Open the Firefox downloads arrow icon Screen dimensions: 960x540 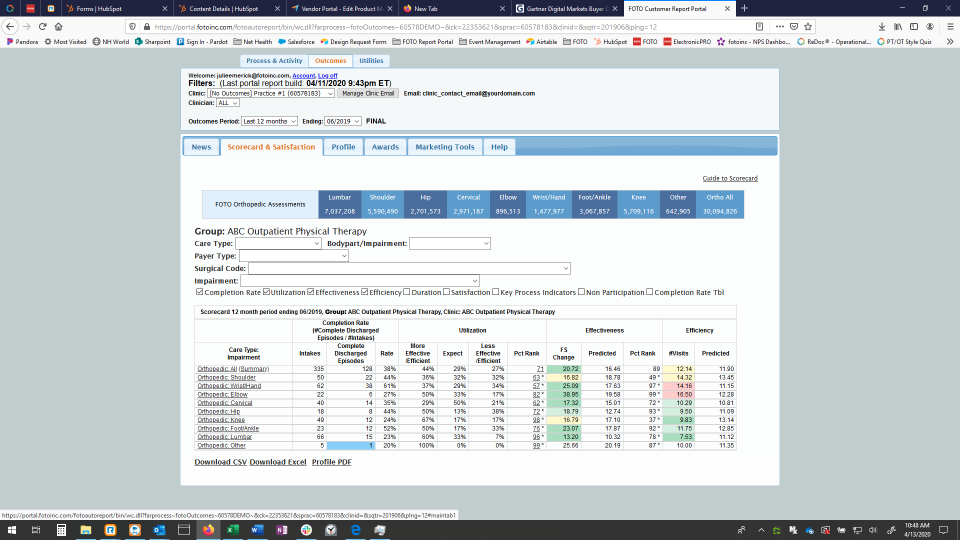882,26
